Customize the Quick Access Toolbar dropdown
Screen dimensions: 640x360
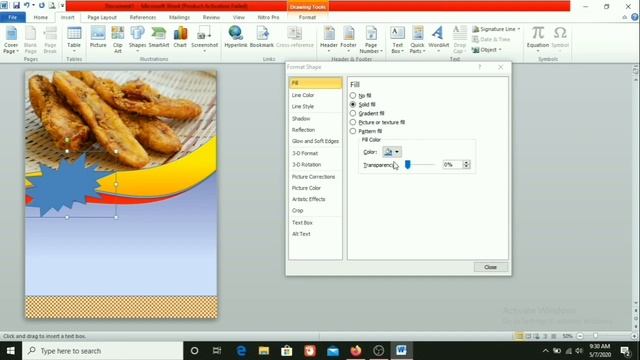[62, 6]
